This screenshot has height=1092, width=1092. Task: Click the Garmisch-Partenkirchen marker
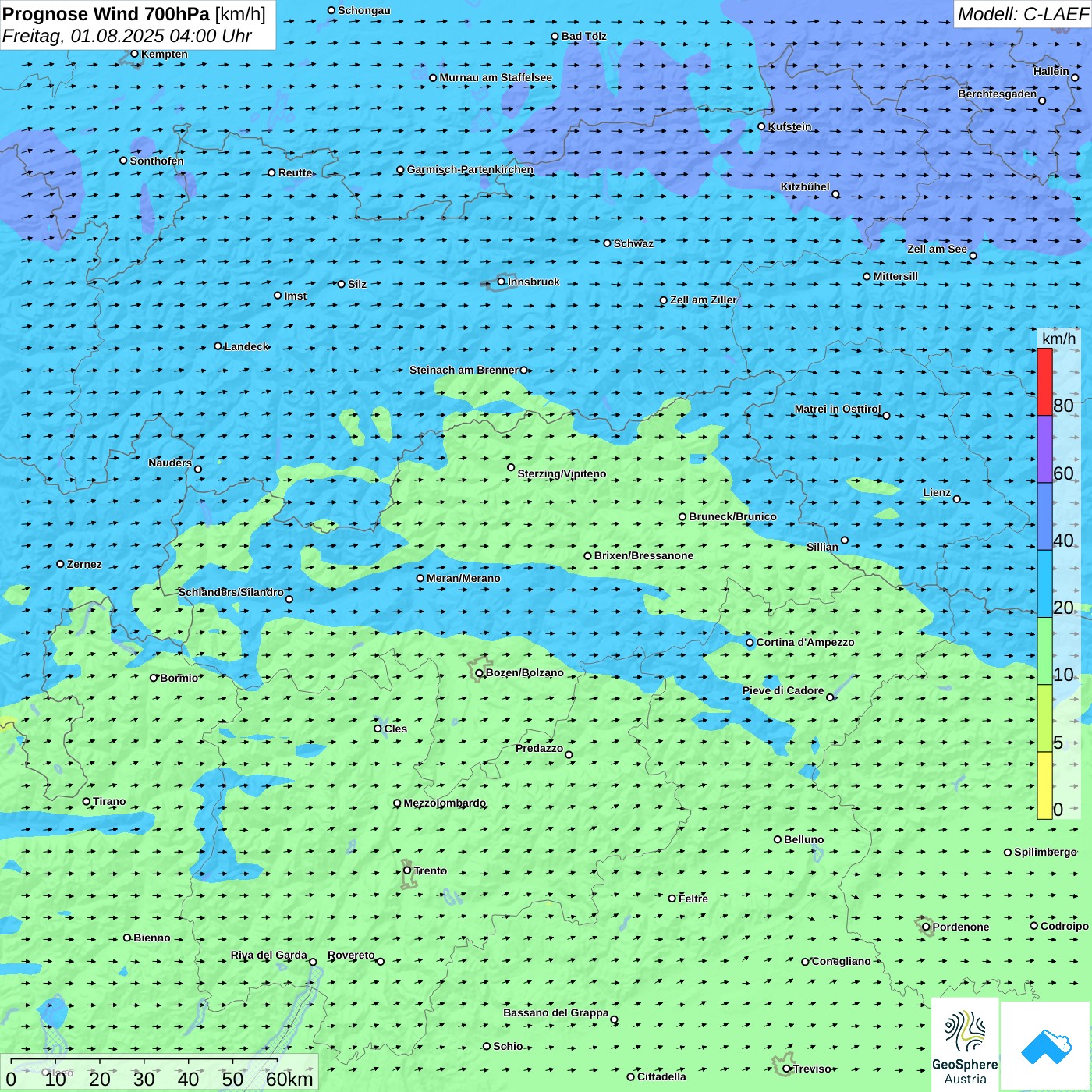pyautogui.click(x=400, y=170)
